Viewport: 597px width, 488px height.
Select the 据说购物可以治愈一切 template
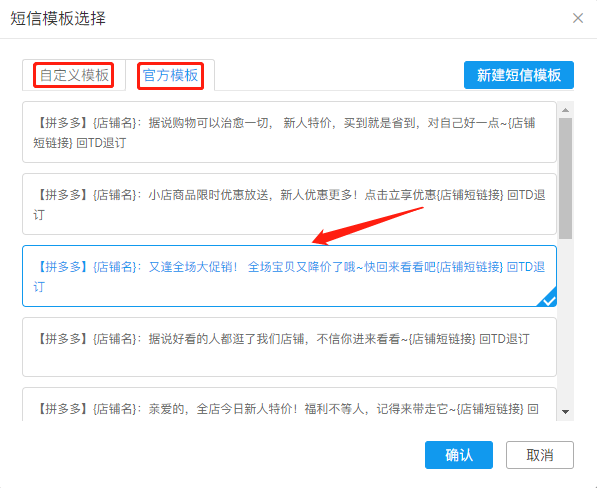[x=289, y=132]
